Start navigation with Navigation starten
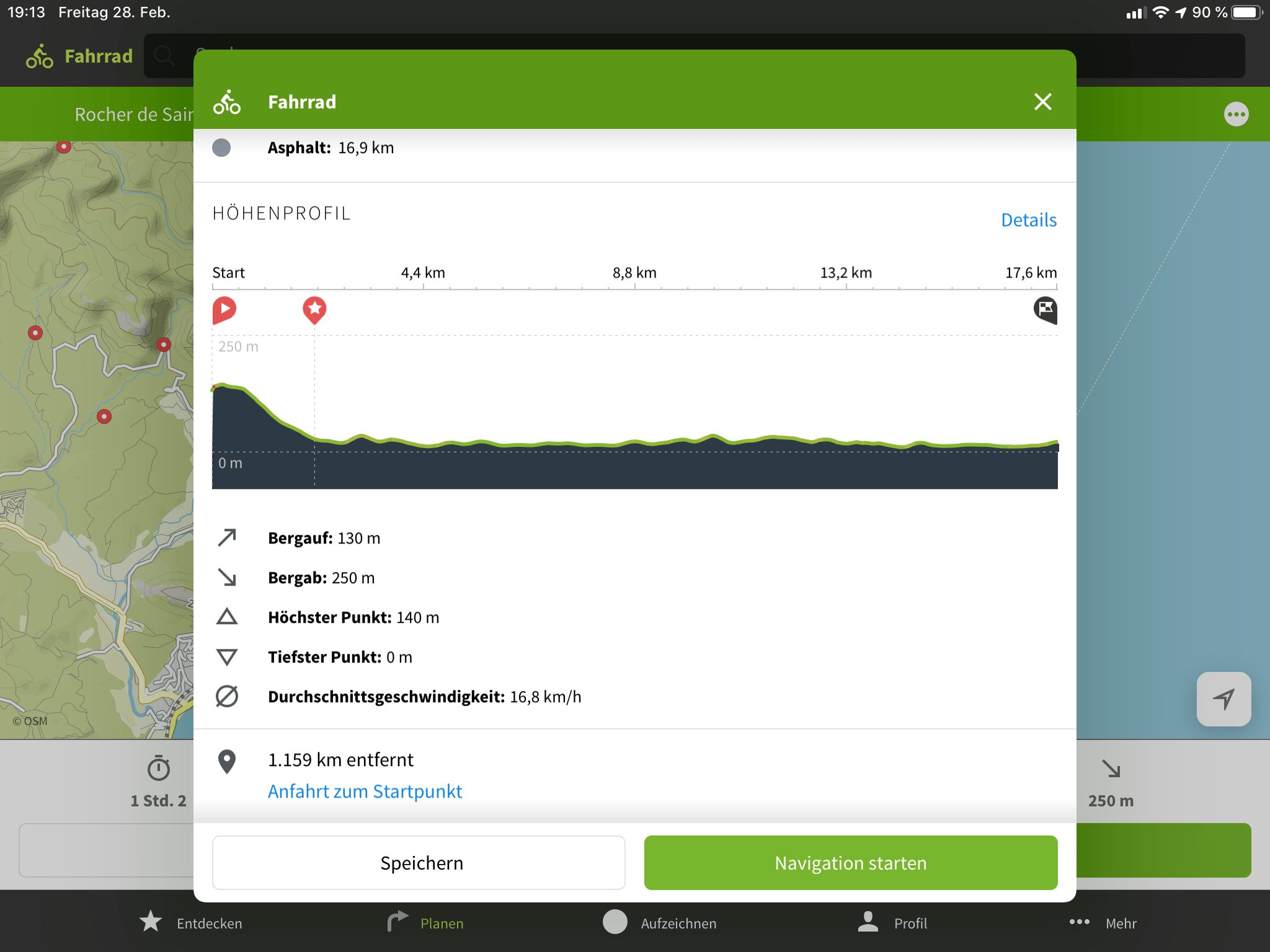 point(851,863)
